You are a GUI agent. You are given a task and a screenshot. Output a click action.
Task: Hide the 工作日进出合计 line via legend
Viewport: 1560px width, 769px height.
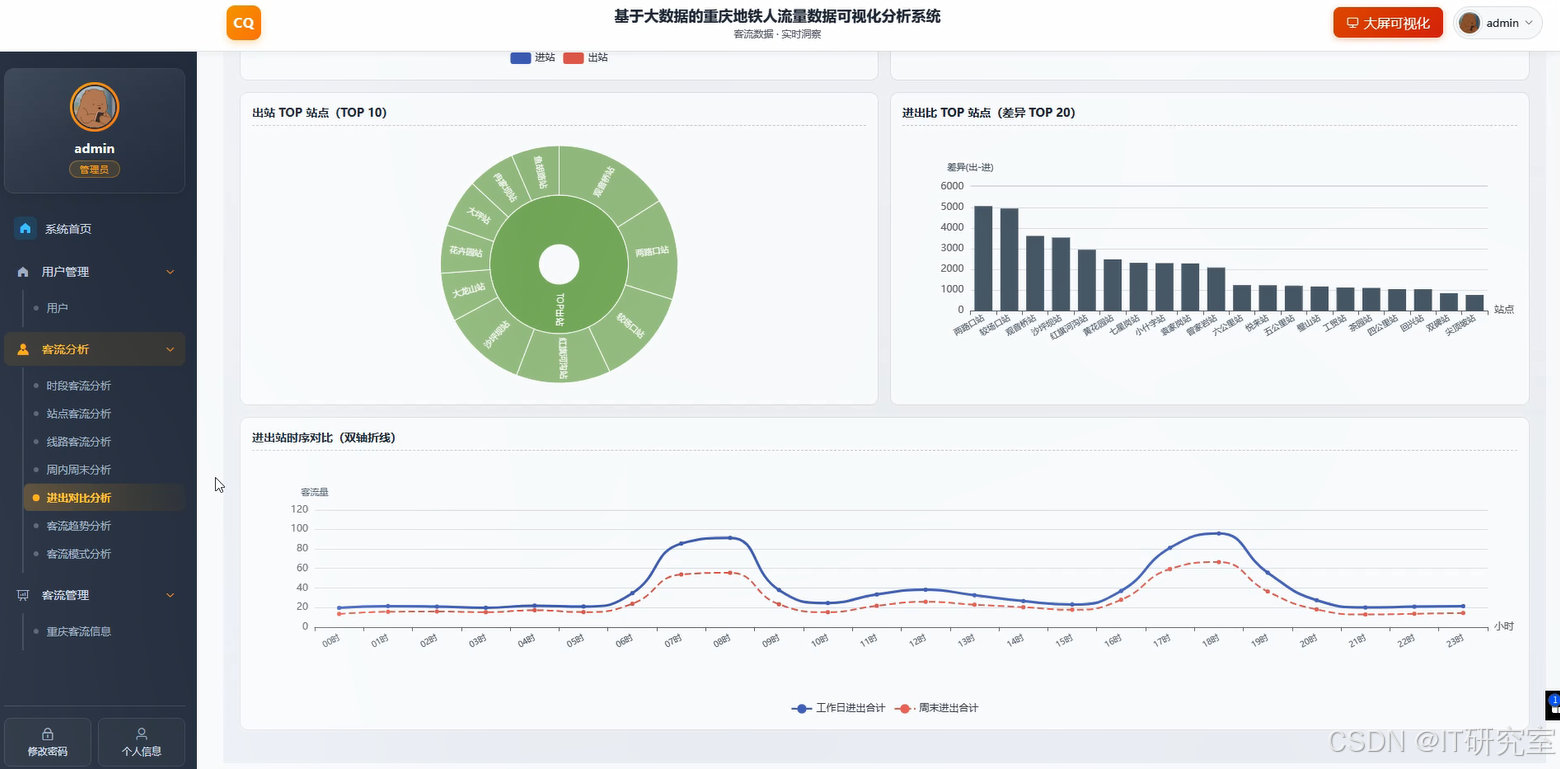point(838,708)
